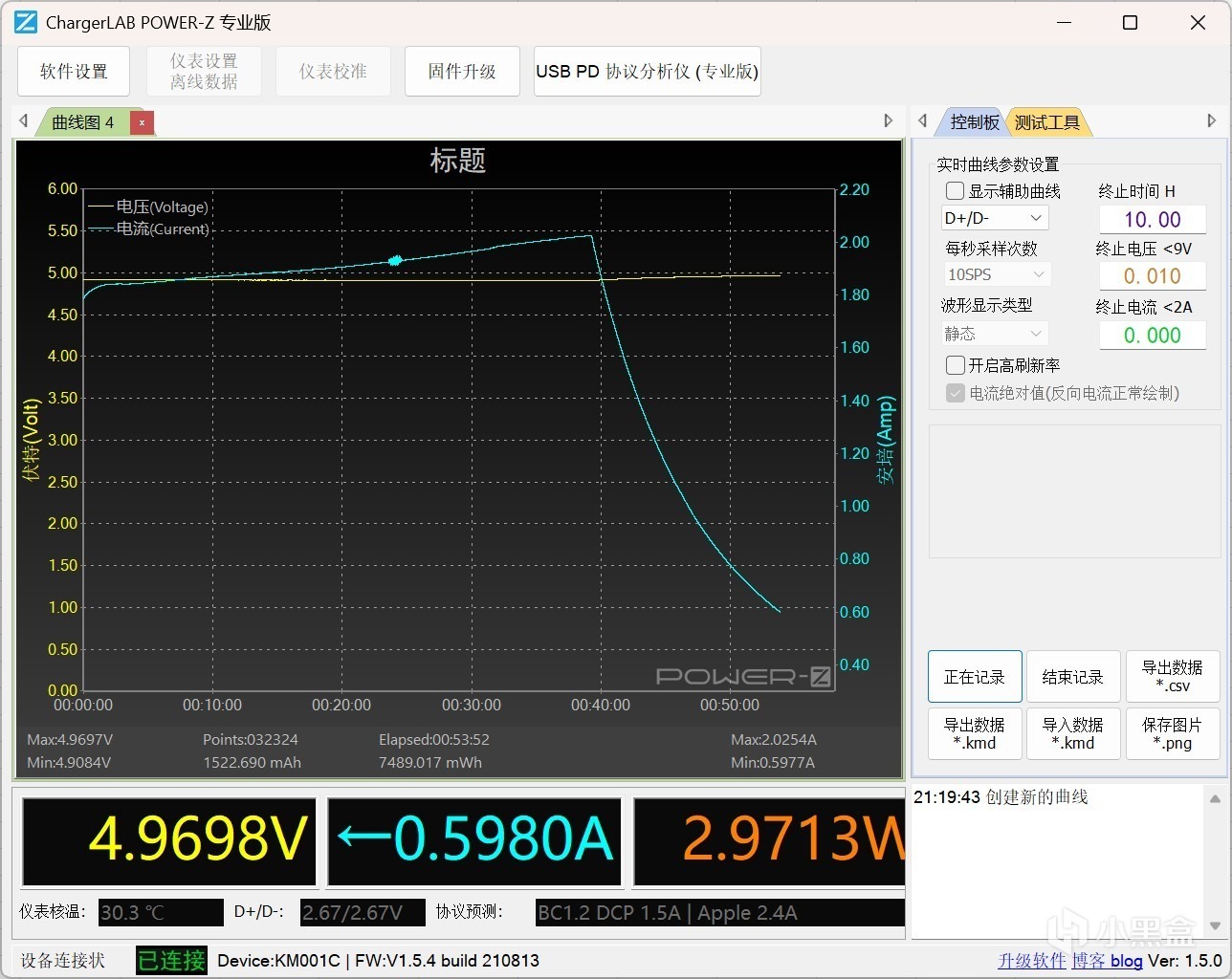
Task: Click the 仪表校准 button
Action: point(333,72)
